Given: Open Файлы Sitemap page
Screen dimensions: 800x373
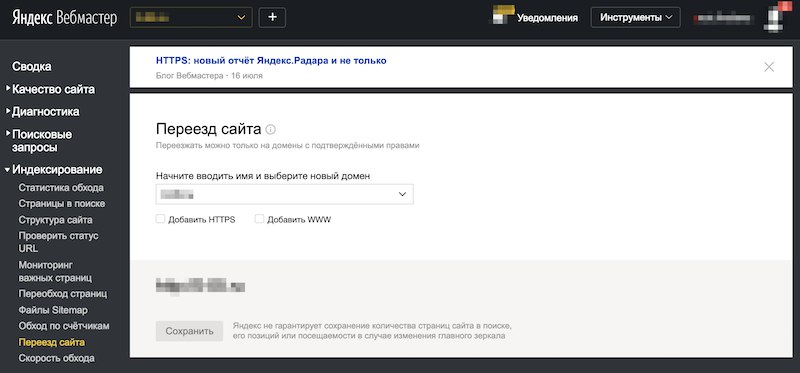Looking at the screenshot, I should point(53,310).
